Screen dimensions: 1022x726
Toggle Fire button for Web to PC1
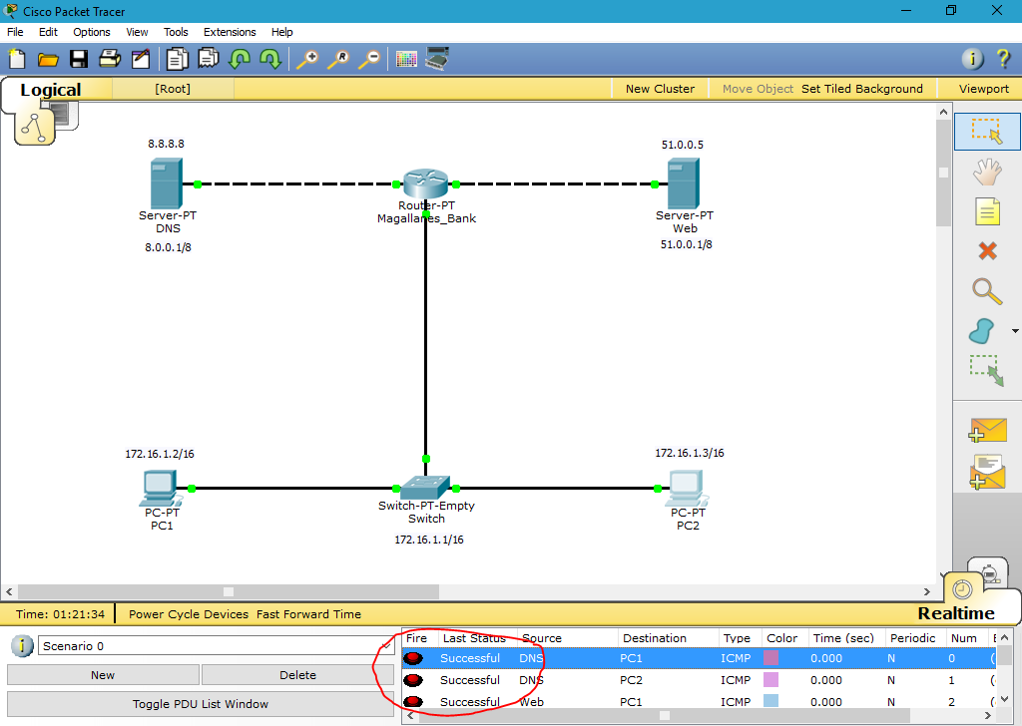coord(413,702)
